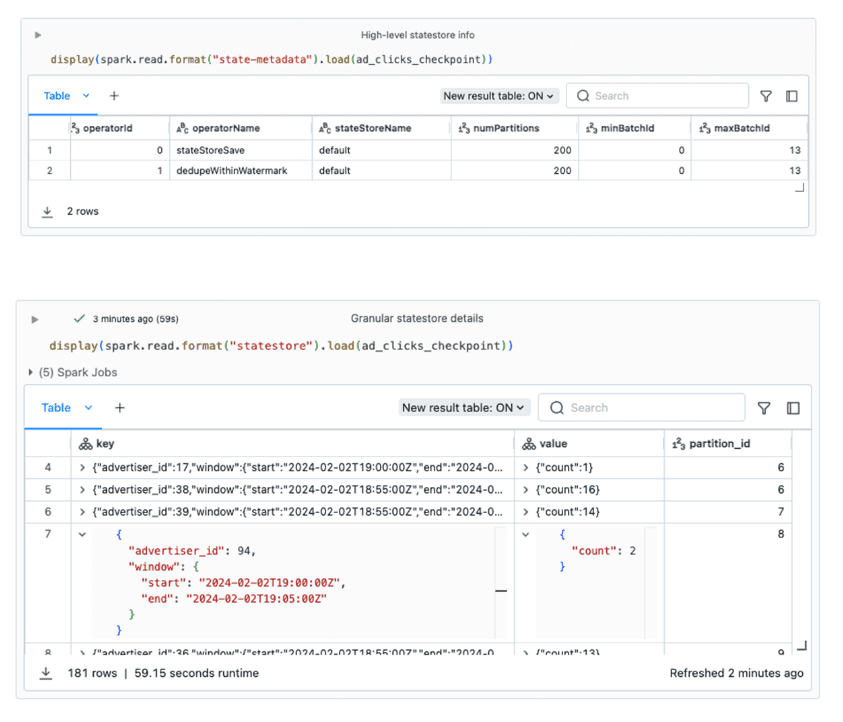Click the numPartitions numeric type icon

tap(464, 128)
